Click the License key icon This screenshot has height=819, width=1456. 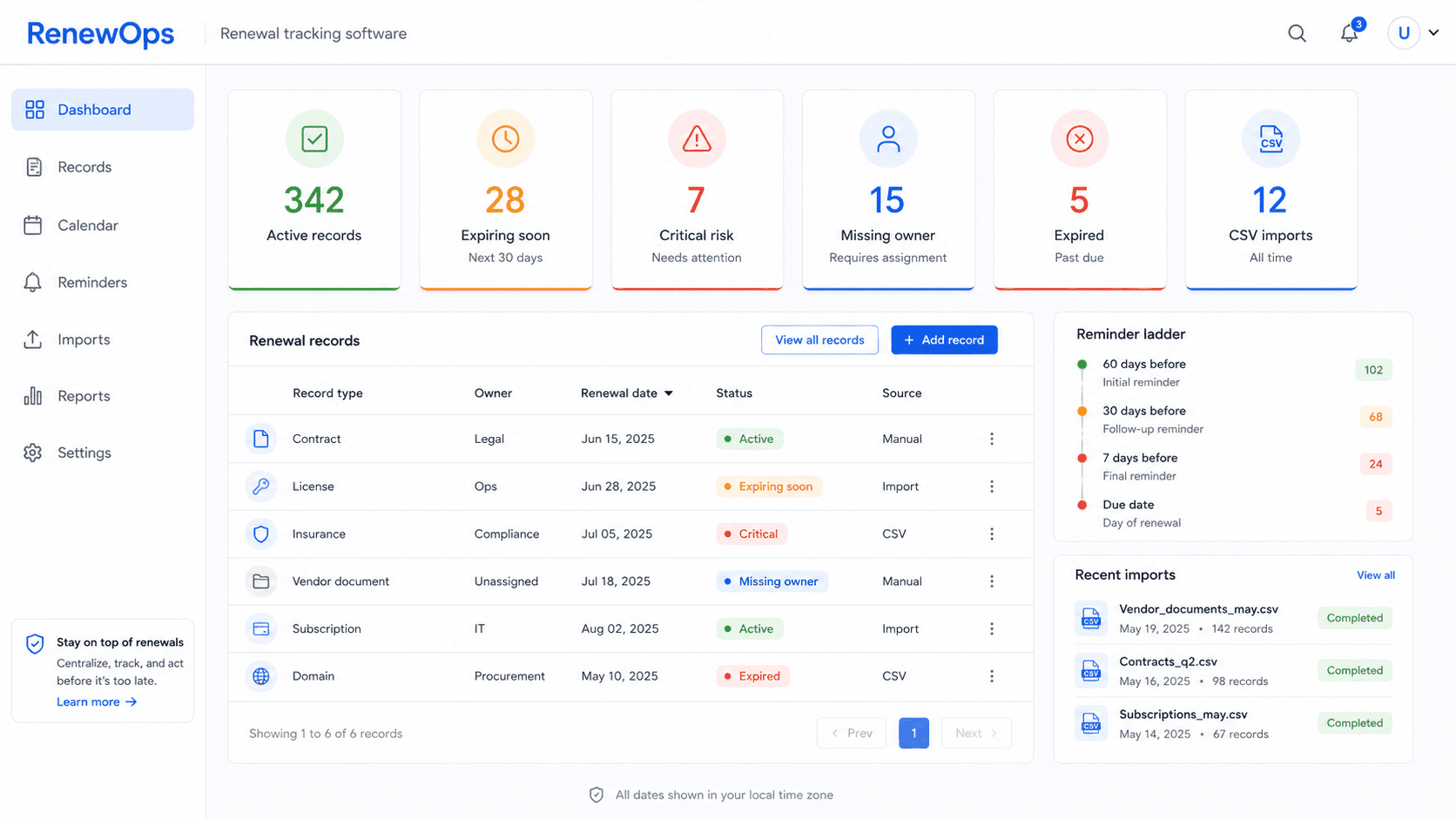(x=261, y=487)
